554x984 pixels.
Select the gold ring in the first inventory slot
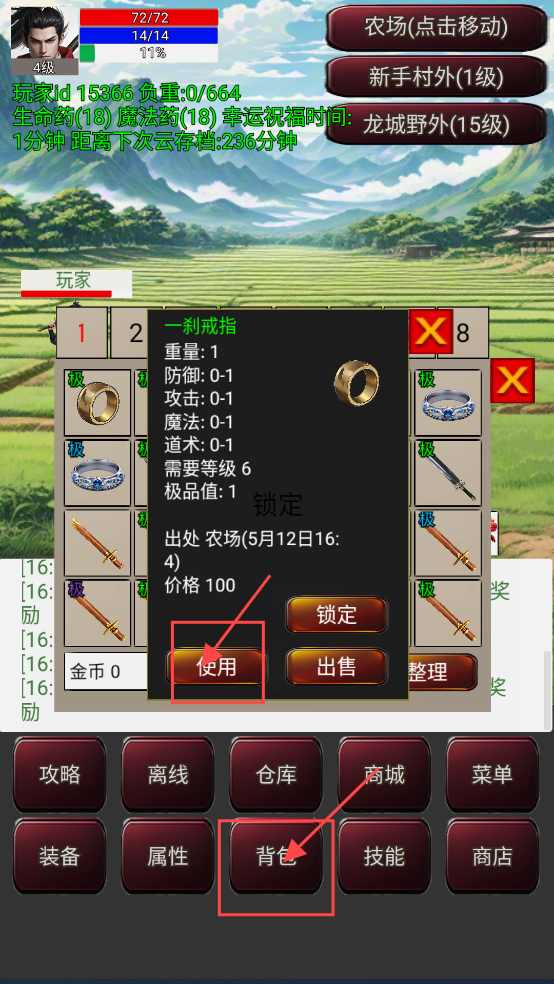(x=97, y=402)
